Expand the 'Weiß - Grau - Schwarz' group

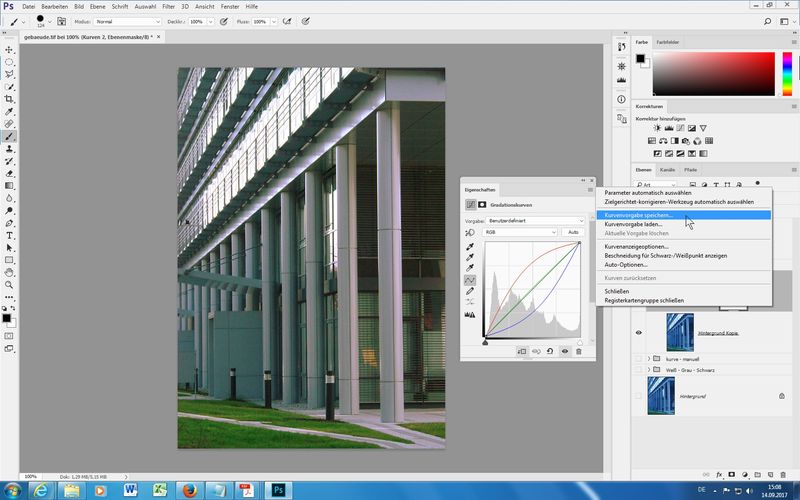click(649, 370)
